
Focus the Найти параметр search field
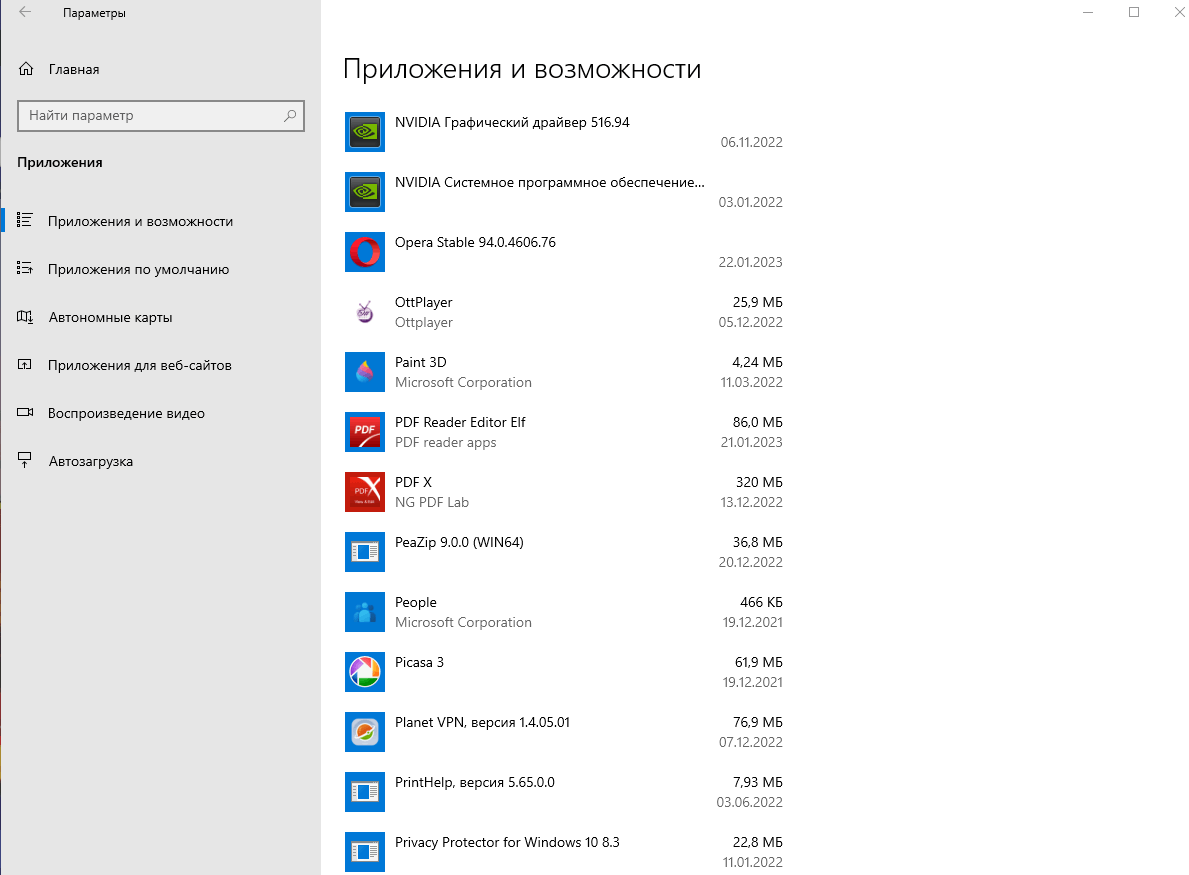coord(161,116)
